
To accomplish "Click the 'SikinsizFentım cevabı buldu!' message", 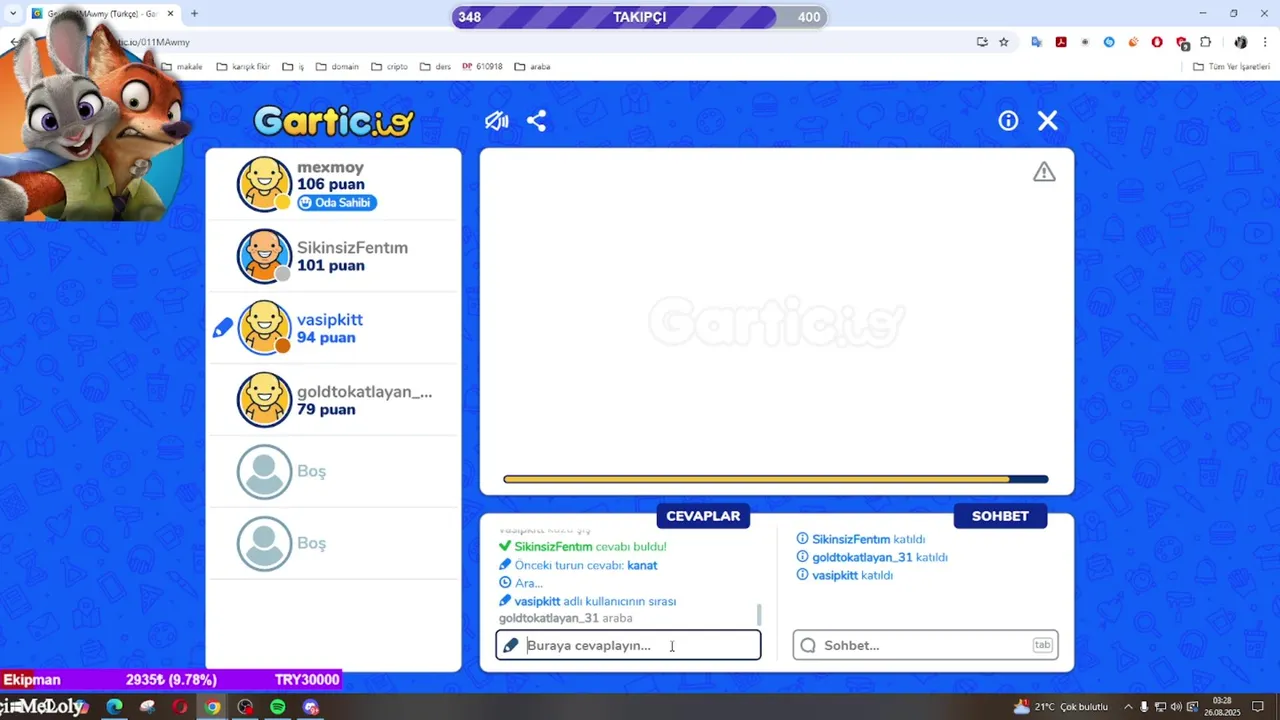I will [583, 547].
